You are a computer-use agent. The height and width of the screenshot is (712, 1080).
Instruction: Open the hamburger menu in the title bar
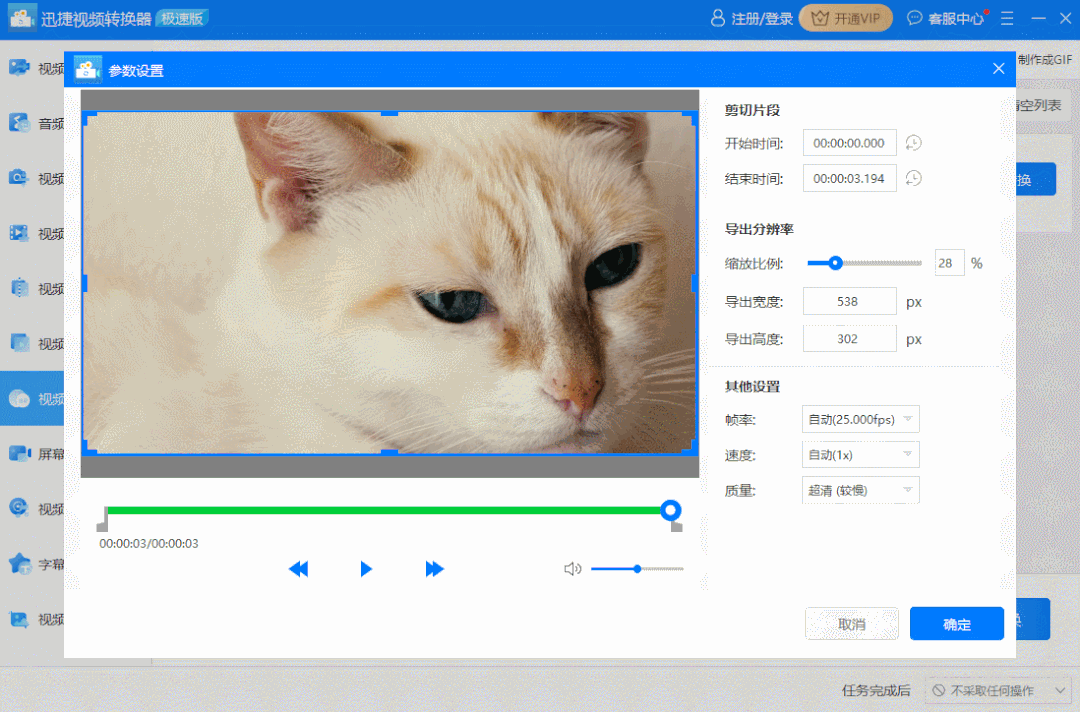click(x=1007, y=17)
